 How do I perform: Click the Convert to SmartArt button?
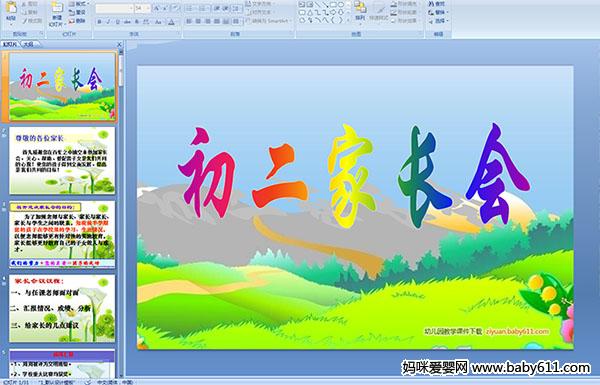coord(269,20)
